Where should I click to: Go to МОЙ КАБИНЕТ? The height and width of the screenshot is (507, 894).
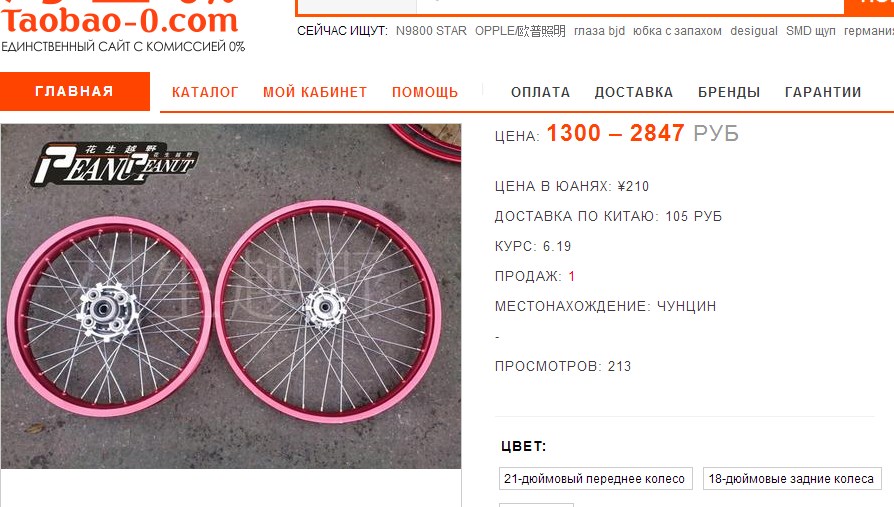(315, 92)
